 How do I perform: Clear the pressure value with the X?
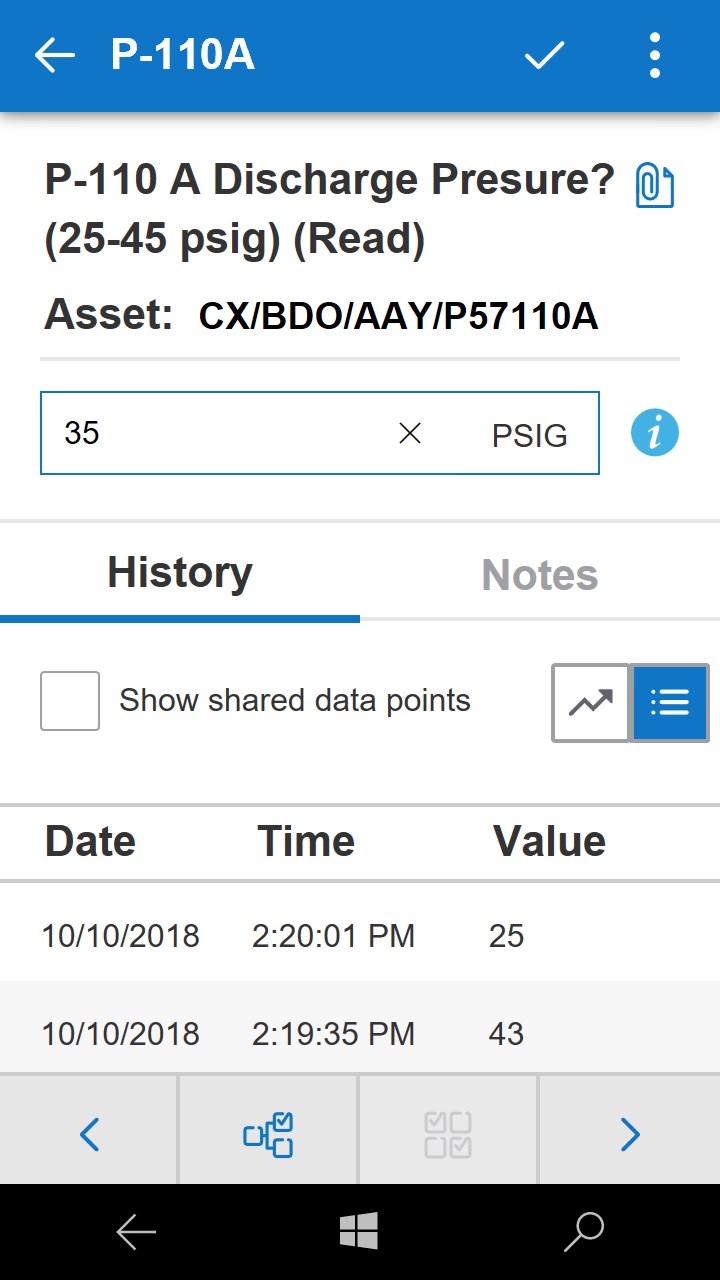pyautogui.click(x=410, y=433)
